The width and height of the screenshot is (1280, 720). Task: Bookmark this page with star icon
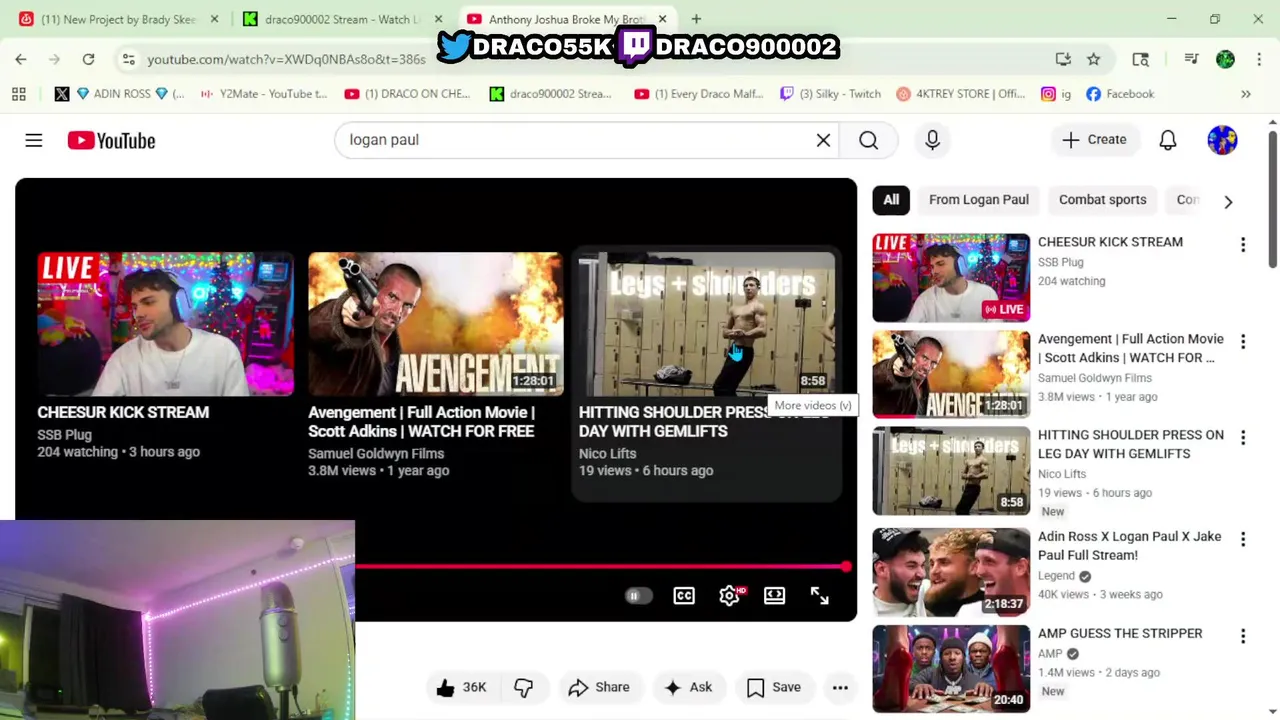coord(1094,59)
